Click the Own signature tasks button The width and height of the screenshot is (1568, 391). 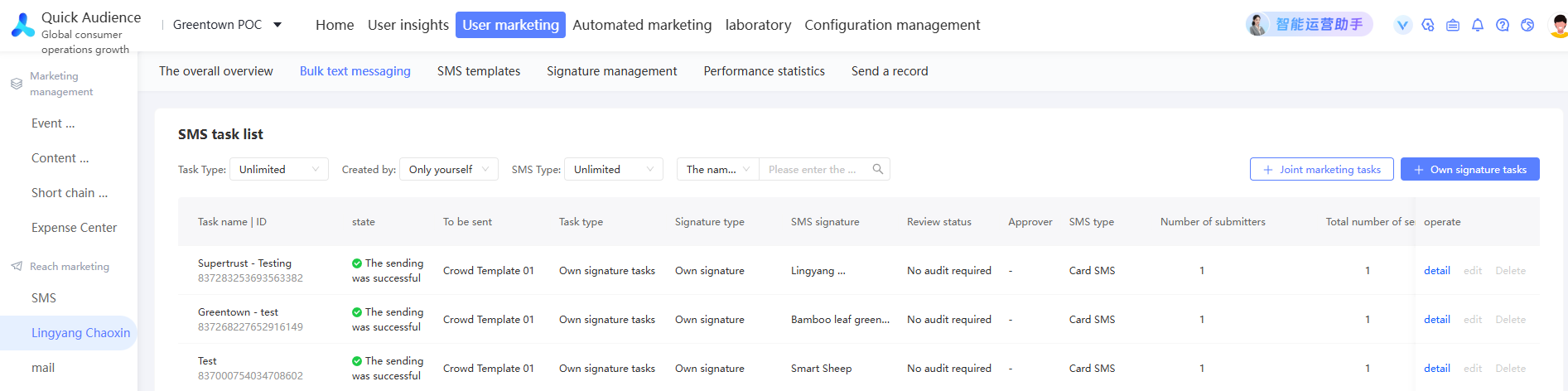[1469, 169]
